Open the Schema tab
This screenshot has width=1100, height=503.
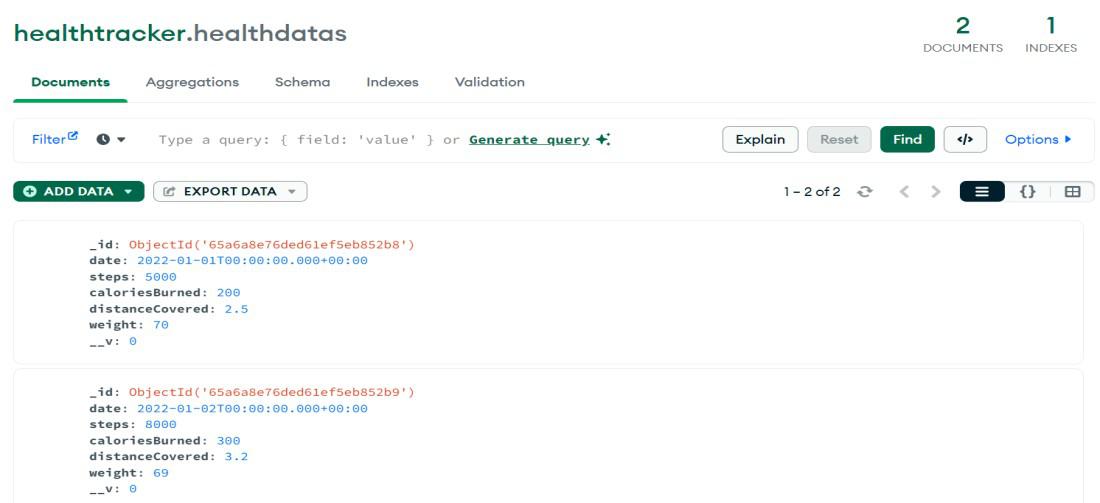pyautogui.click(x=302, y=82)
